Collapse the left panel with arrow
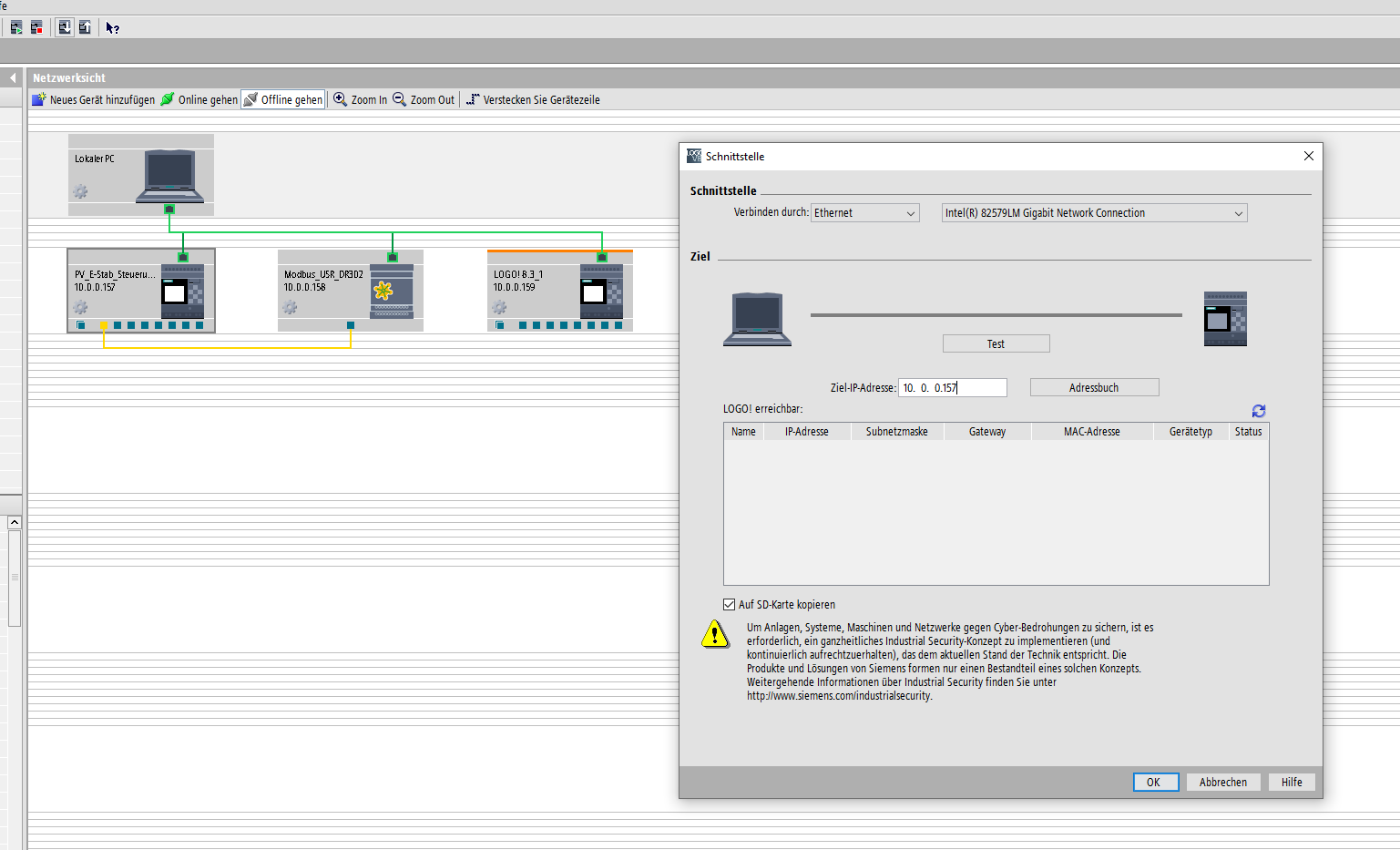This screenshot has width=1400, height=850. (13, 77)
